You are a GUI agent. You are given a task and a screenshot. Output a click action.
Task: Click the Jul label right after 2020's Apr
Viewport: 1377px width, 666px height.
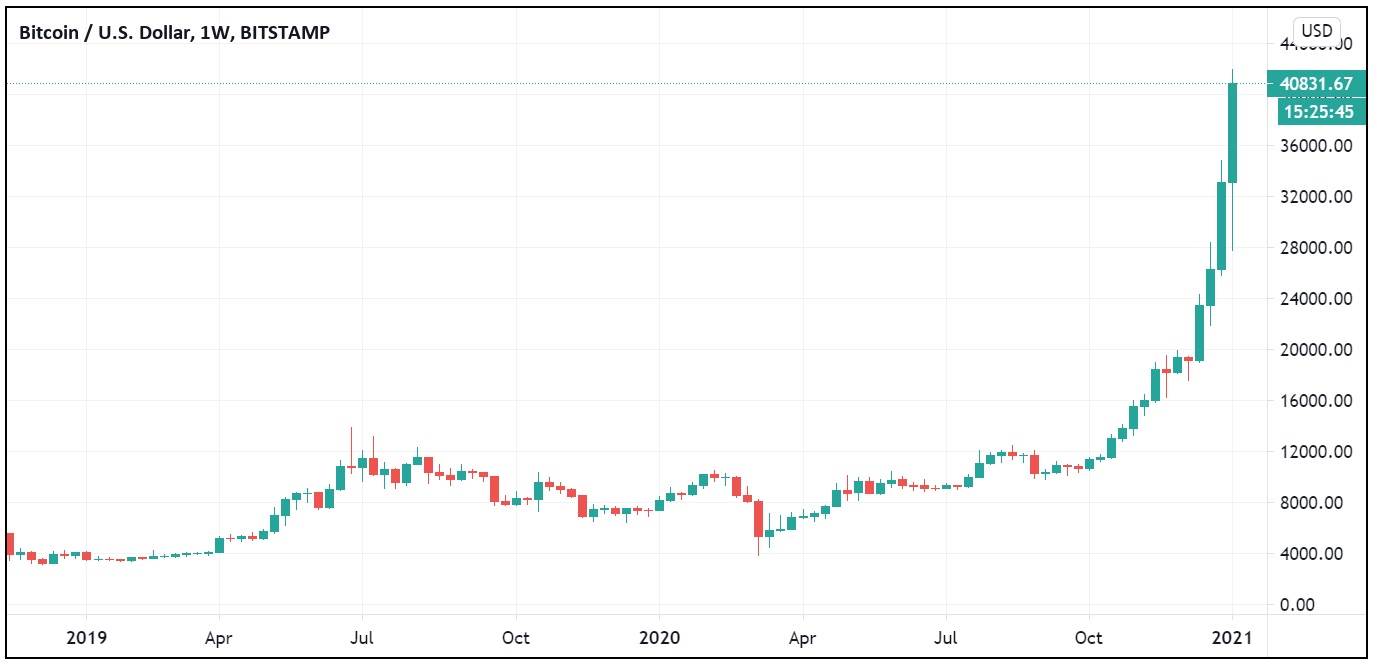coord(946,636)
